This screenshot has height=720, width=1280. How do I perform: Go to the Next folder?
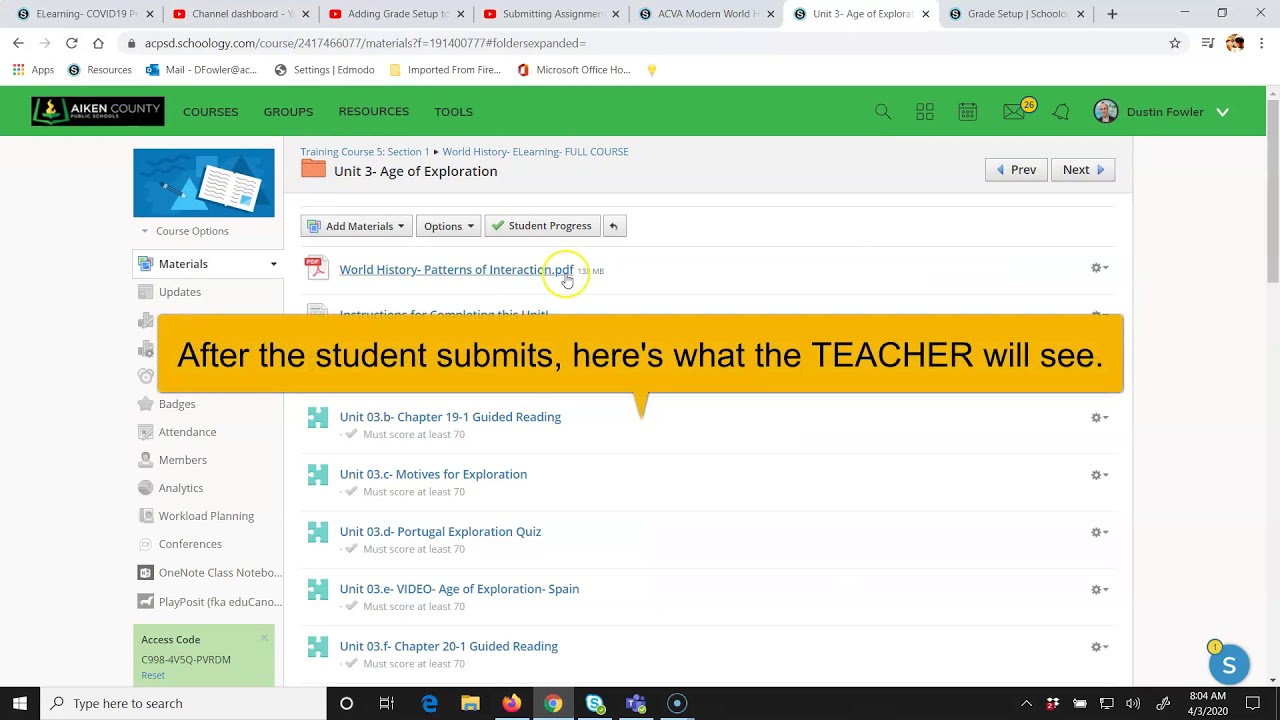point(1083,170)
